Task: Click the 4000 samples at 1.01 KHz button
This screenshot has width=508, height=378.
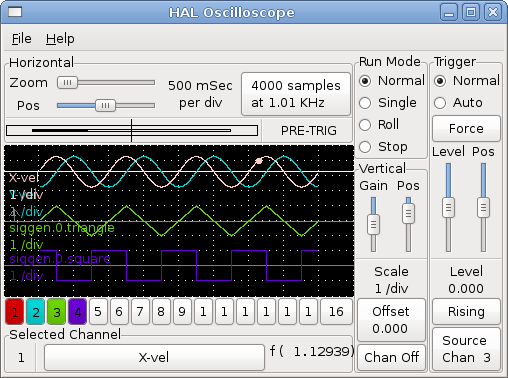Action: pyautogui.click(x=296, y=94)
